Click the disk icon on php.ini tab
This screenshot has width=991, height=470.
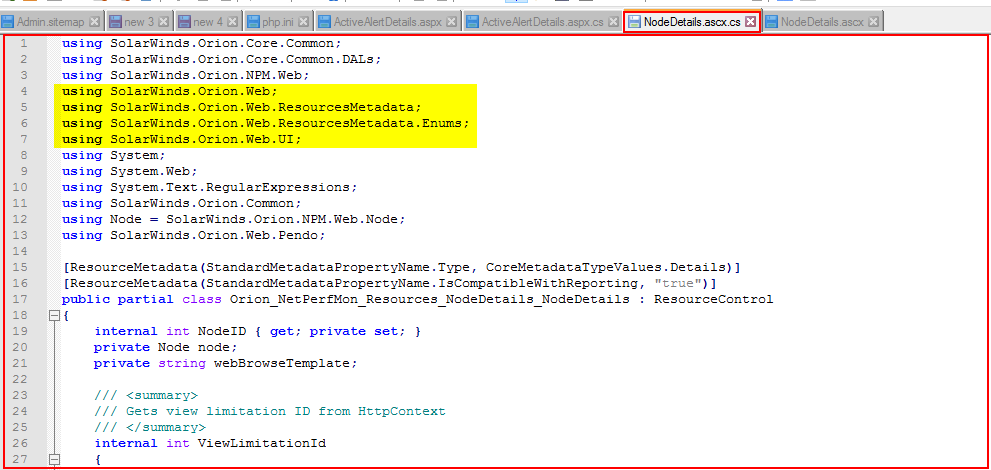[x=253, y=22]
